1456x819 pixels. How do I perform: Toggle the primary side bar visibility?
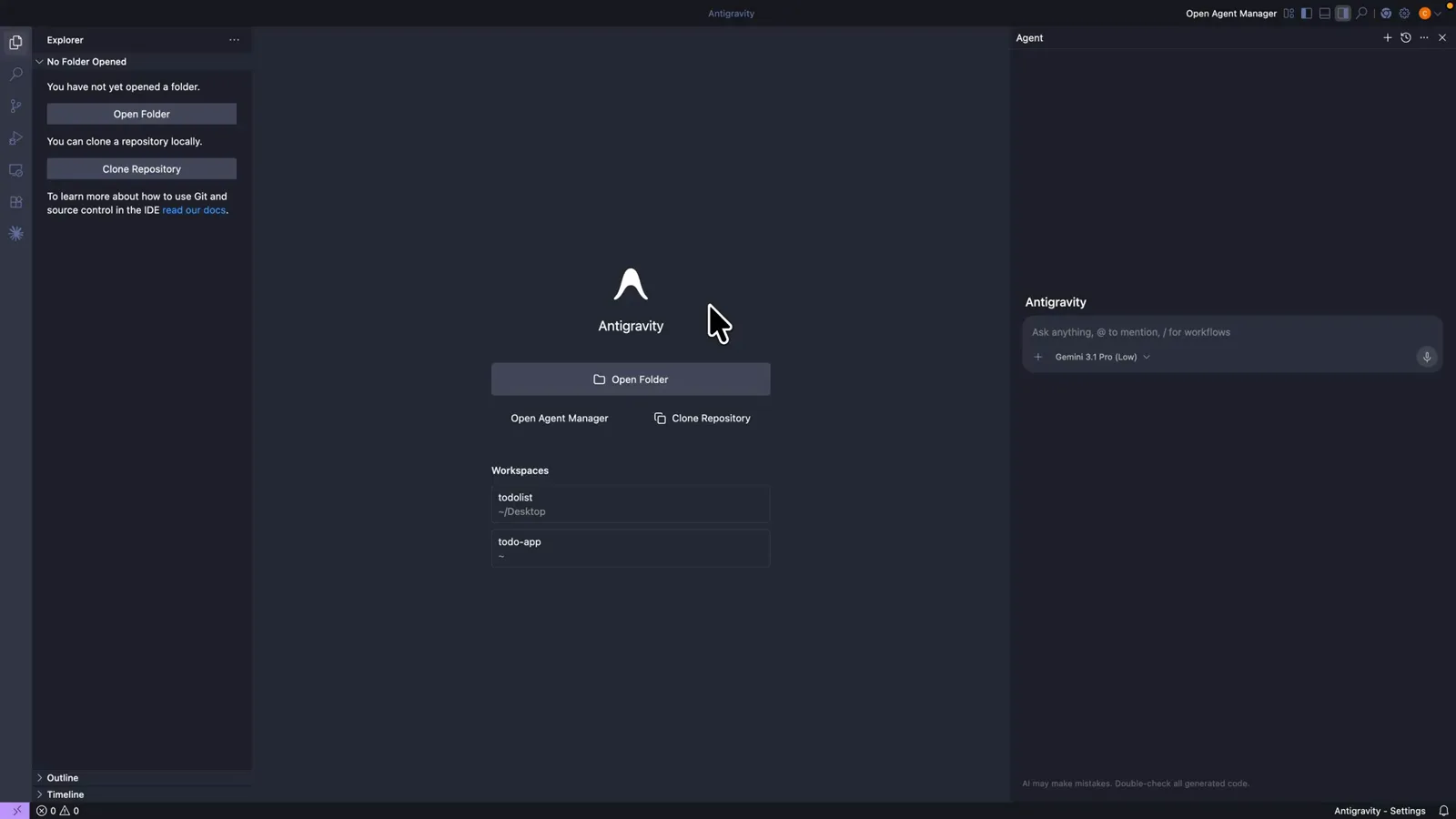pos(1307,14)
